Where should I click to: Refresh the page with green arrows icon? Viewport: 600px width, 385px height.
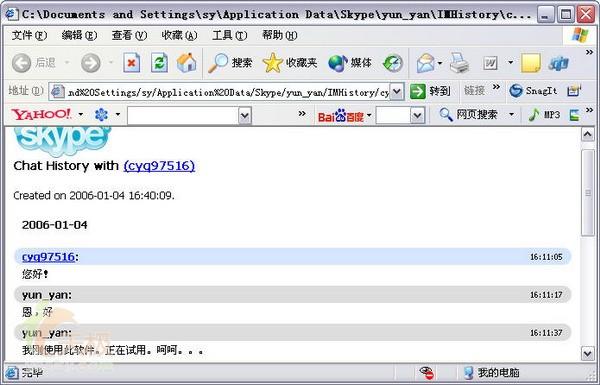[x=159, y=63]
